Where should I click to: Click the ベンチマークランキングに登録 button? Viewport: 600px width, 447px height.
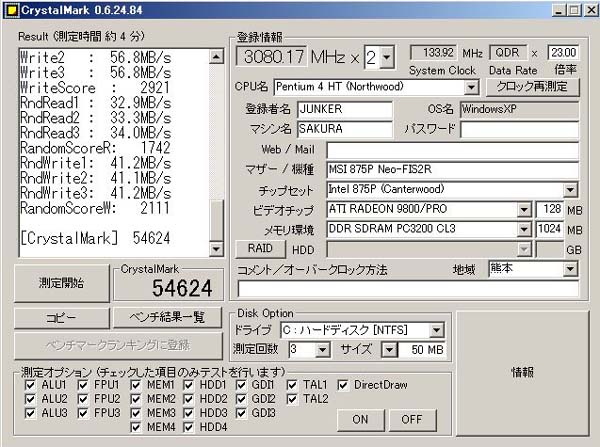coord(118,345)
